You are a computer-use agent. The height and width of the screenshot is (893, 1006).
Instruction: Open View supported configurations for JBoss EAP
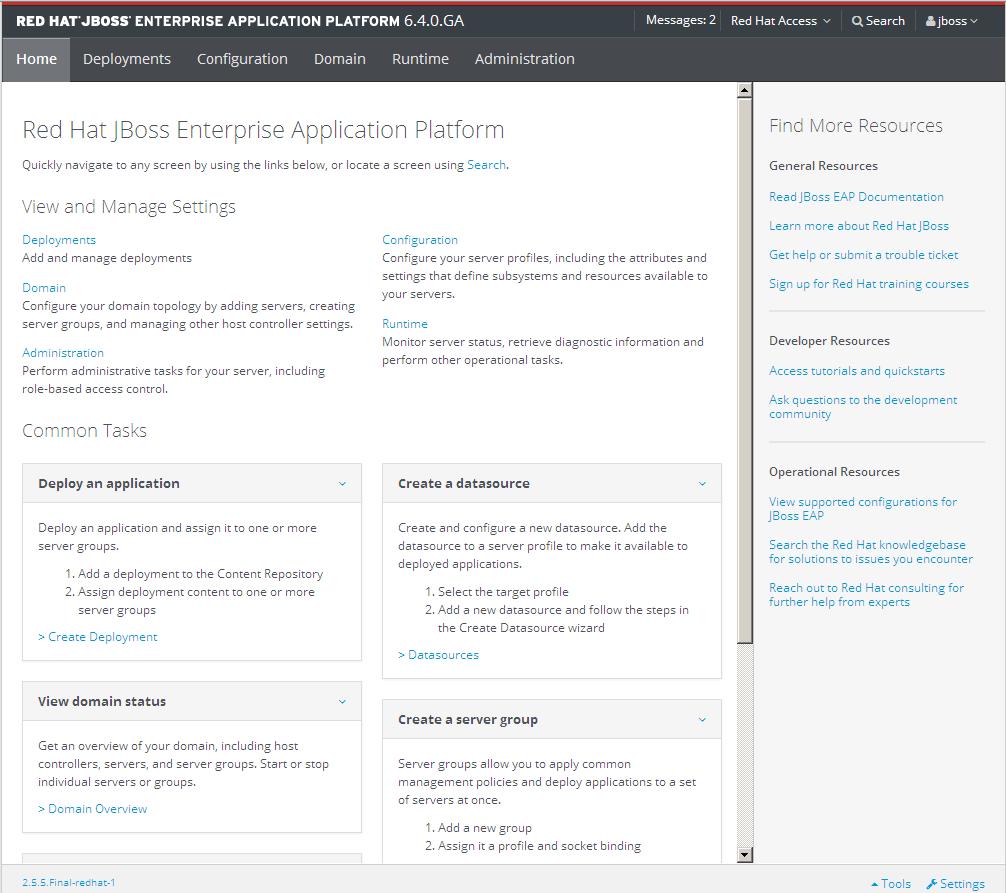click(862, 509)
